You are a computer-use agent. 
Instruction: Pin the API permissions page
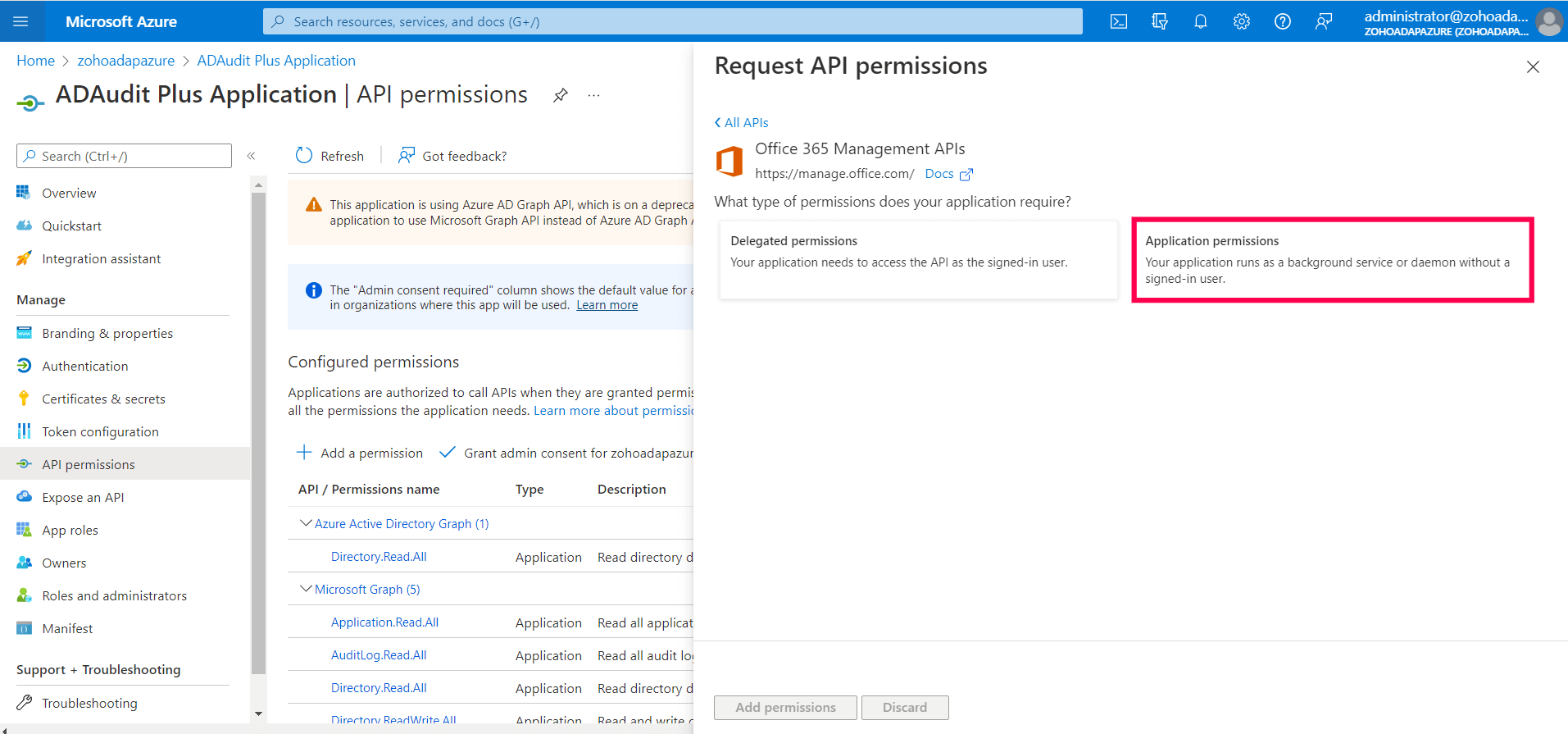(x=561, y=95)
